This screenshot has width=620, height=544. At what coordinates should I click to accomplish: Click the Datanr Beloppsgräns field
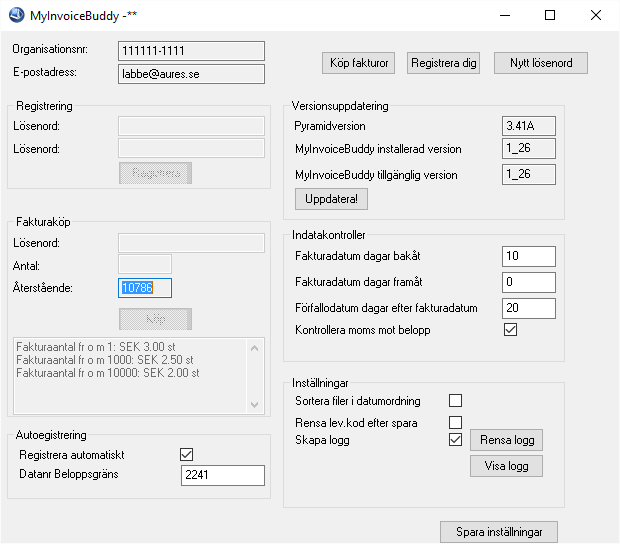coord(223,475)
